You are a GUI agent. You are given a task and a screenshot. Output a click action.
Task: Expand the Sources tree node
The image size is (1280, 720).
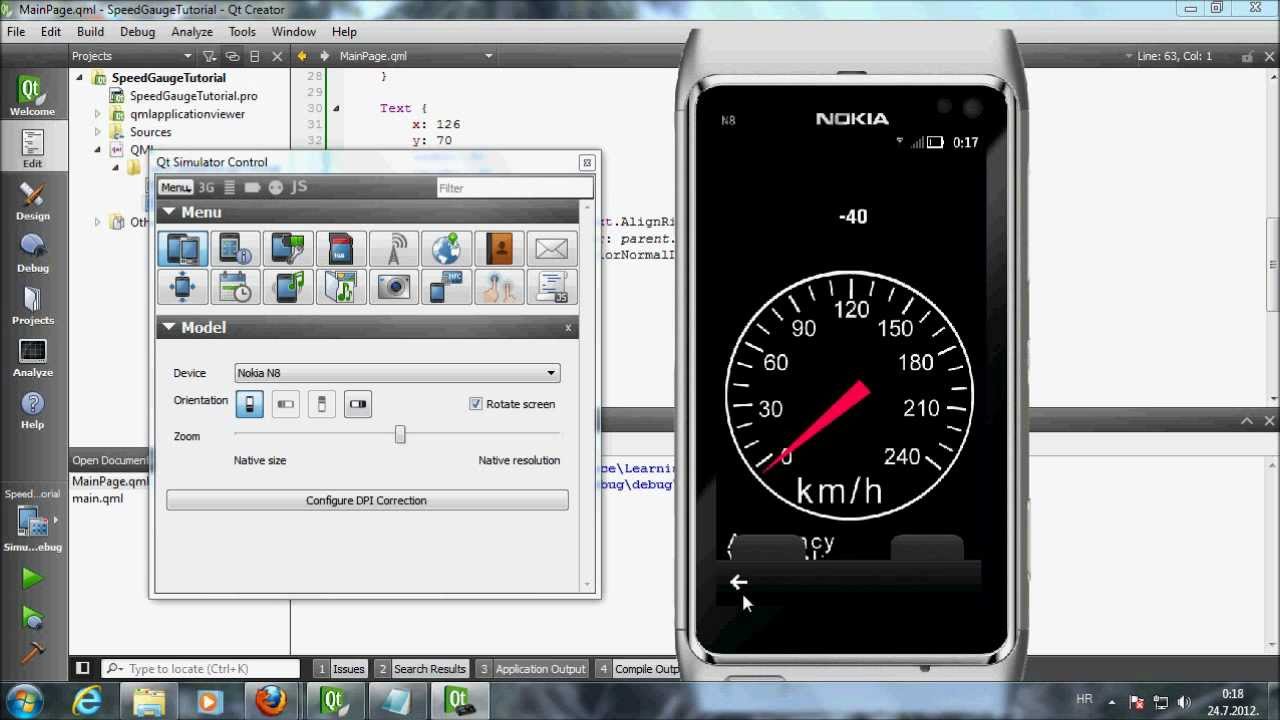pos(98,132)
